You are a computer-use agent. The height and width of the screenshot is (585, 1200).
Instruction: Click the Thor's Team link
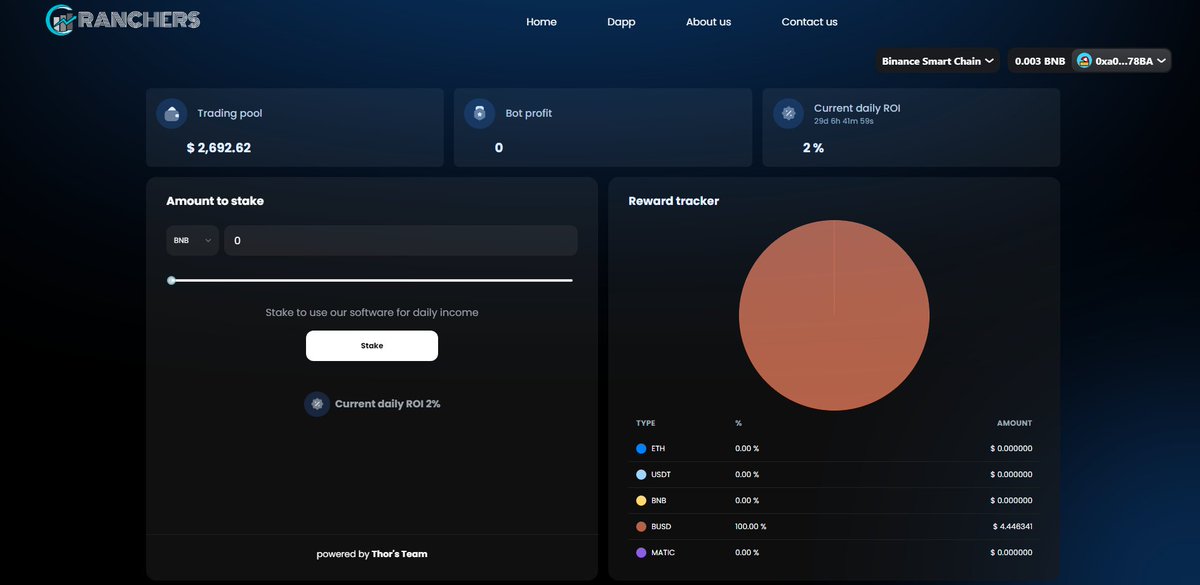(x=400, y=554)
